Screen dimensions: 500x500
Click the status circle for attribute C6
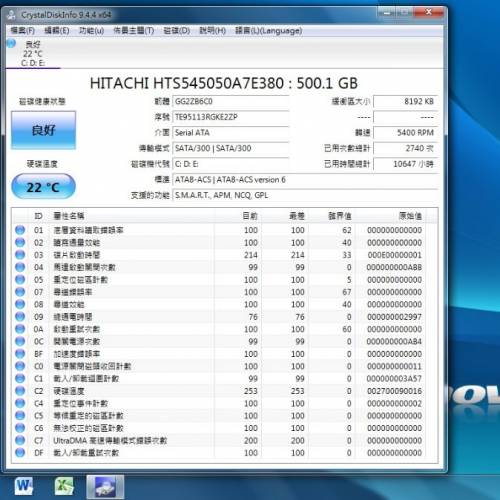coord(20,428)
